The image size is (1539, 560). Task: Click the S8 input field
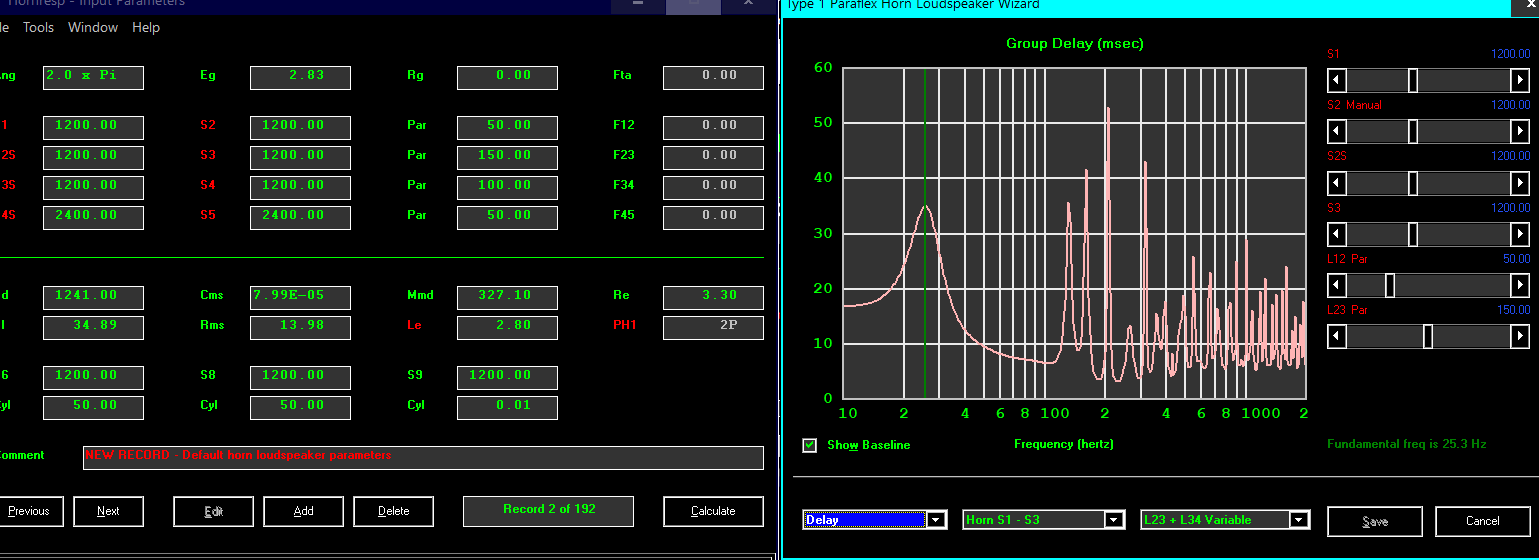coord(300,377)
